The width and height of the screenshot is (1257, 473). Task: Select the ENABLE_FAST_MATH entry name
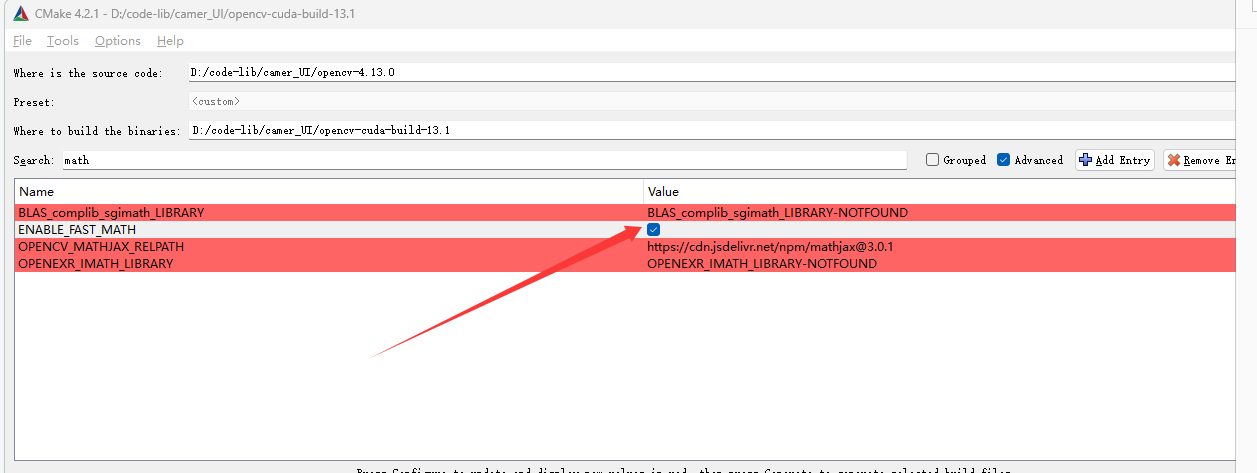(x=79, y=230)
